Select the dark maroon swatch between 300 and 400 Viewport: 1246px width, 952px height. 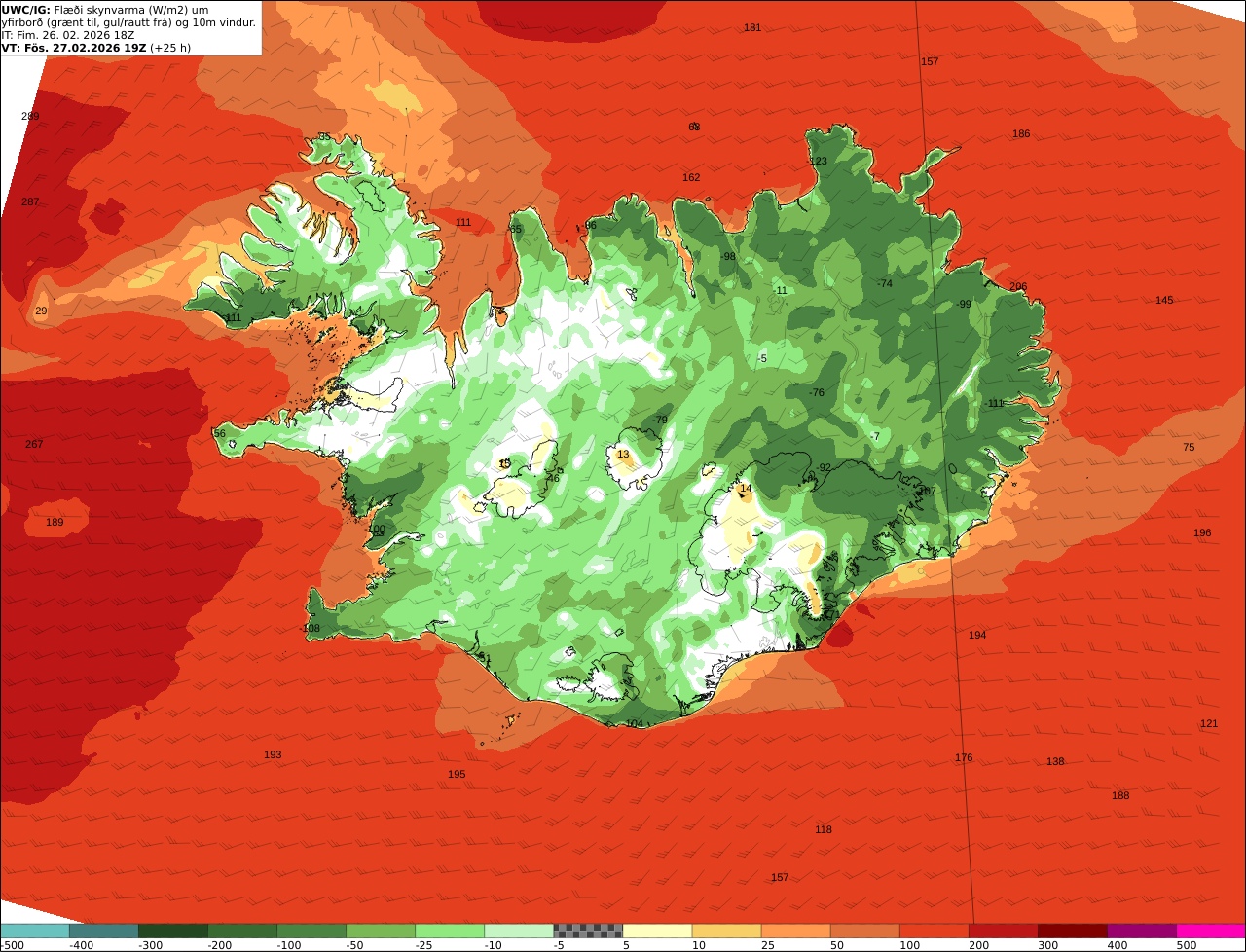1073,931
